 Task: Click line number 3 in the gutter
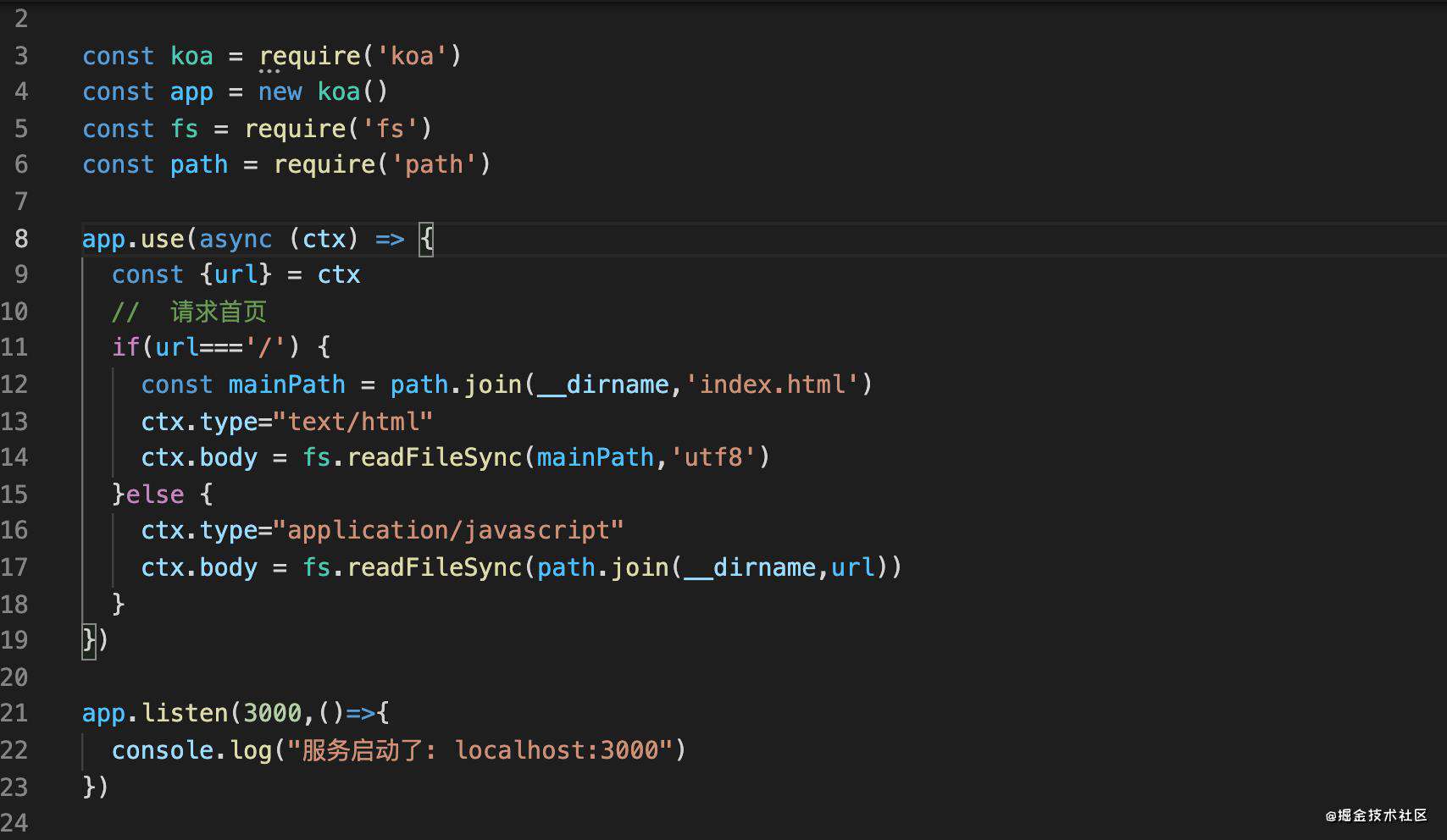click(21, 56)
